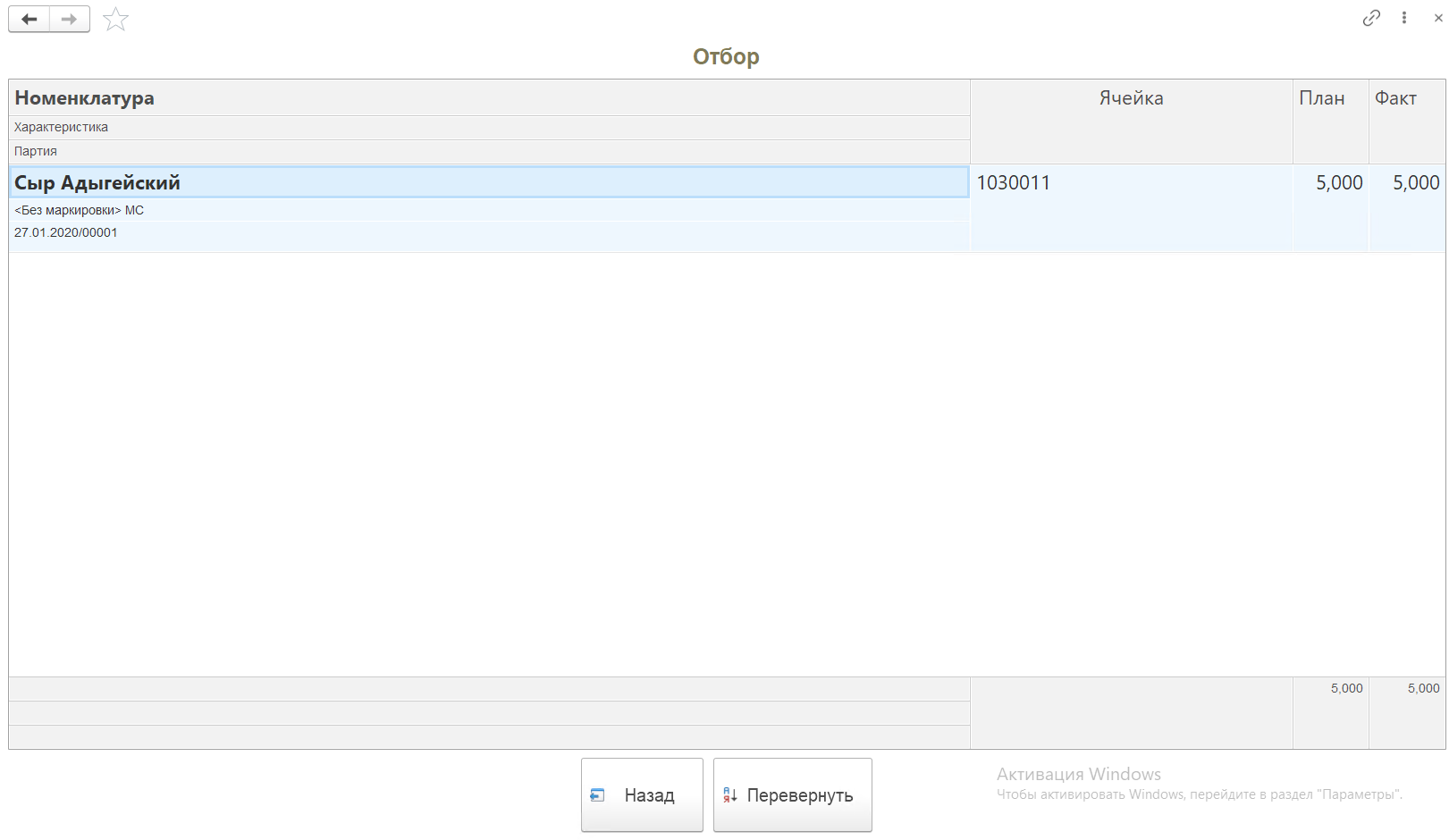Click the forward navigation arrow
The width and height of the screenshot is (1449, 840).
[x=69, y=19]
